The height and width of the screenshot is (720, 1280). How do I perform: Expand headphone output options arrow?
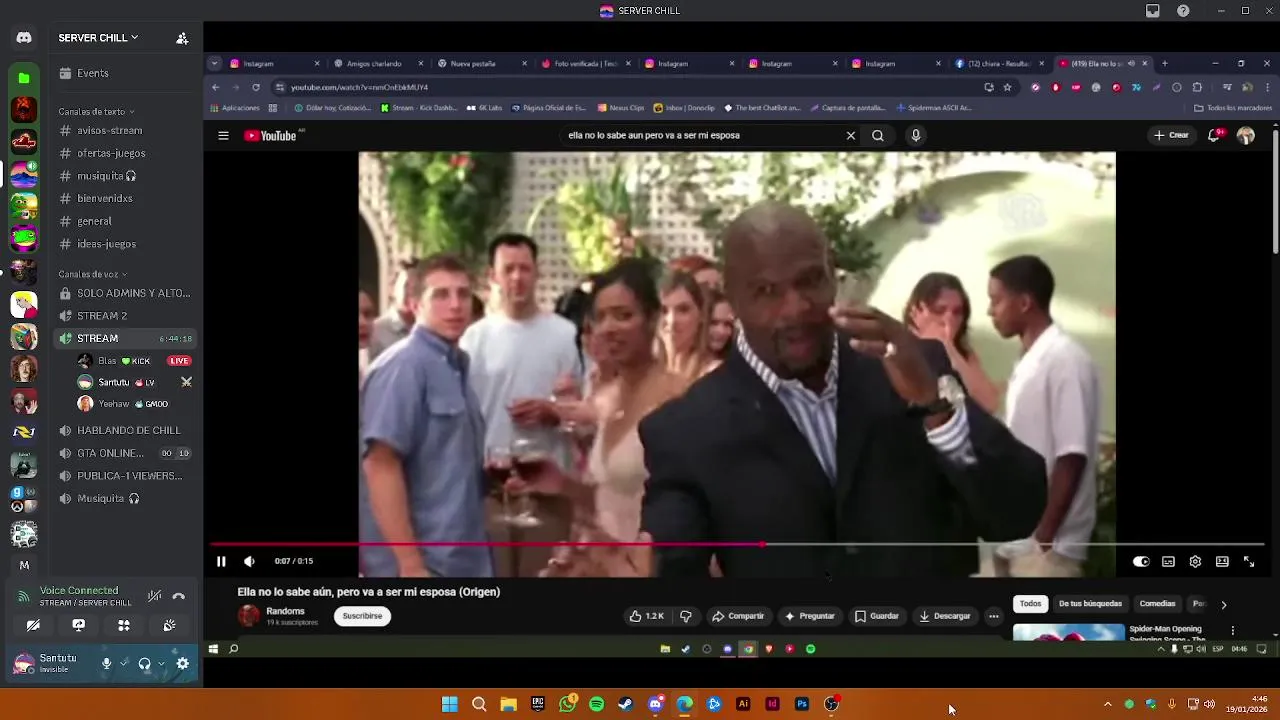coord(161,663)
